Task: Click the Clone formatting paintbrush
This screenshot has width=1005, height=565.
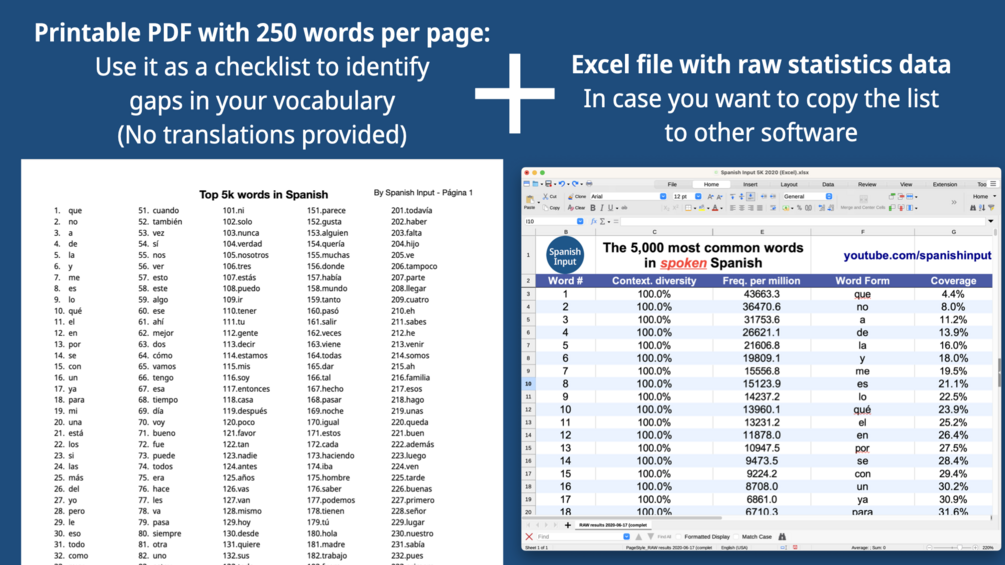Action: pyautogui.click(x=570, y=197)
